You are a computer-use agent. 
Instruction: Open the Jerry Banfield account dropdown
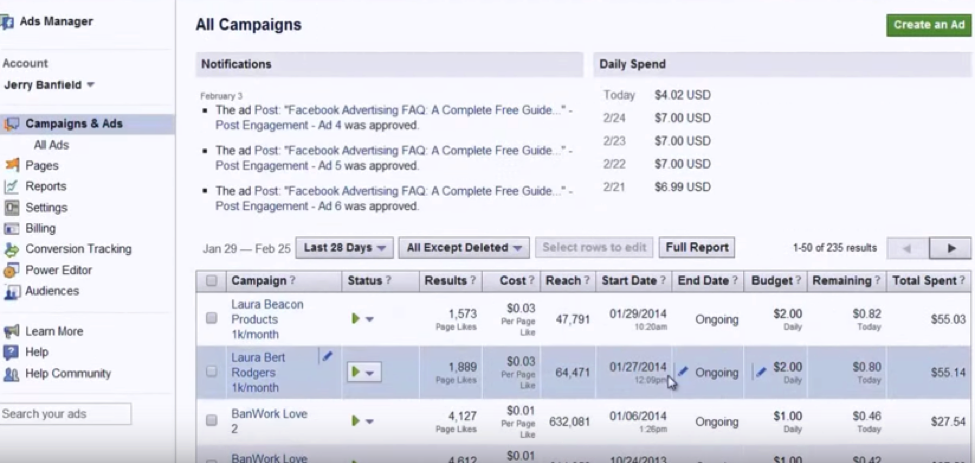tap(49, 85)
